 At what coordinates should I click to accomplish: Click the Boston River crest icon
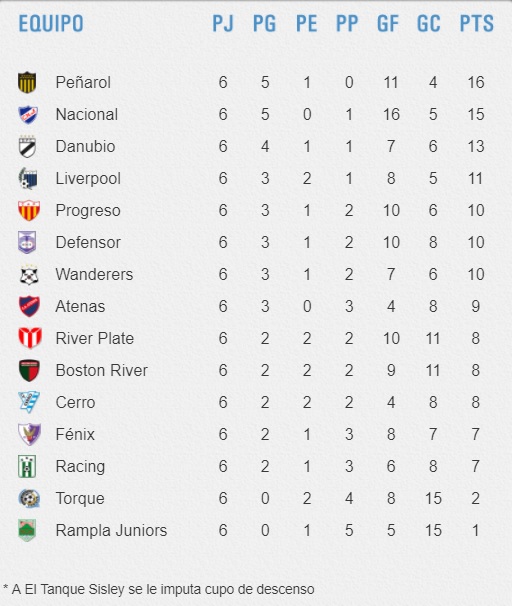click(x=29, y=370)
